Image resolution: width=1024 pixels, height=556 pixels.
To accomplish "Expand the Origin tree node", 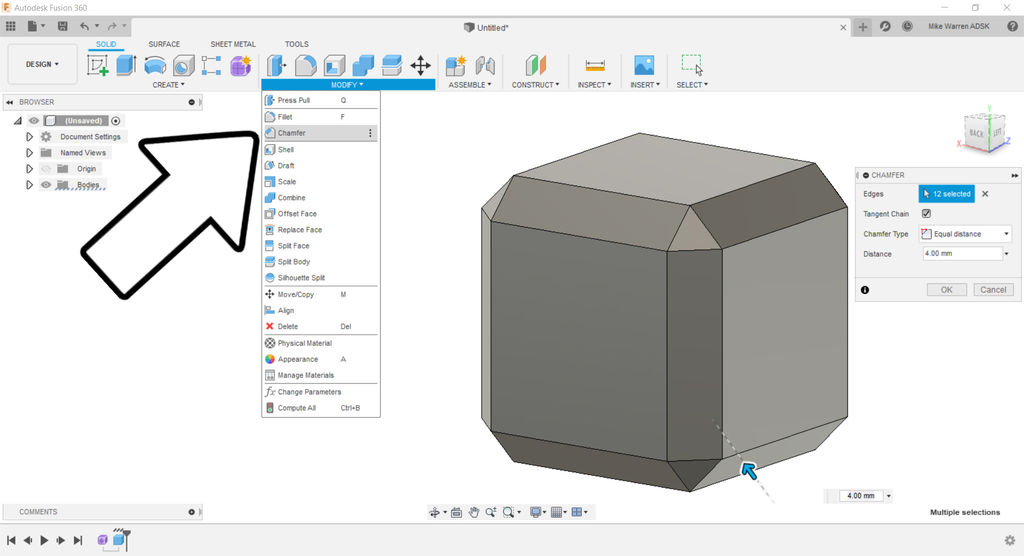I will tap(29, 169).
